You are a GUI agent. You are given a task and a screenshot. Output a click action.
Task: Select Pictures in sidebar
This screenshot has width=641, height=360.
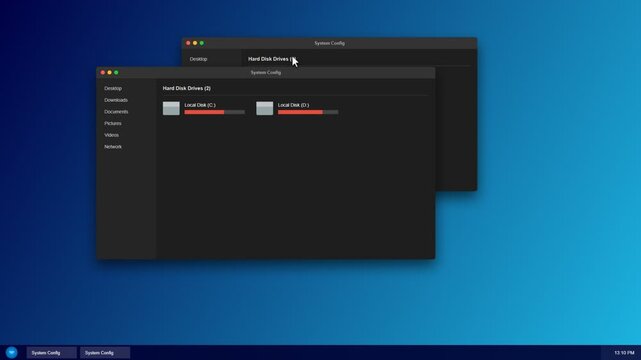[113, 123]
